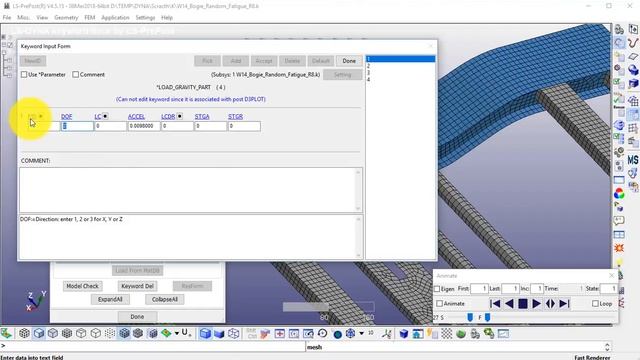The width and height of the screenshot is (640, 360).
Task: Open the Settings menu
Action: (x=145, y=18)
